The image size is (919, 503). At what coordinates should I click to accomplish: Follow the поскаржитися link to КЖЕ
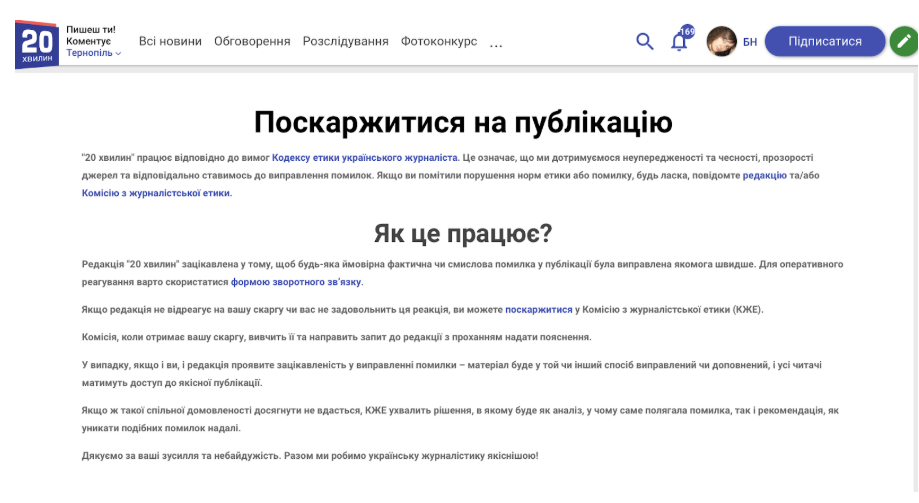click(539, 310)
